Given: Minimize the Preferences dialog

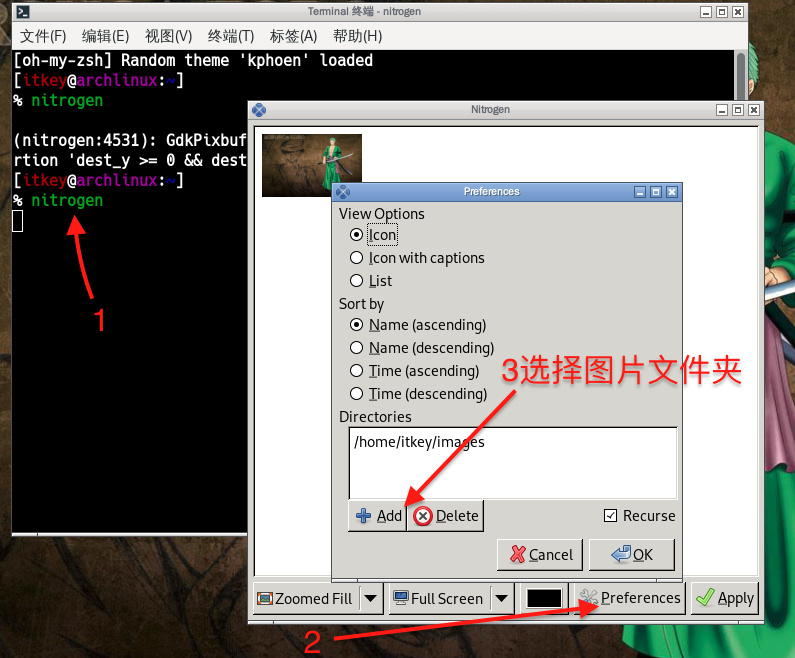Looking at the screenshot, I should click(640, 192).
